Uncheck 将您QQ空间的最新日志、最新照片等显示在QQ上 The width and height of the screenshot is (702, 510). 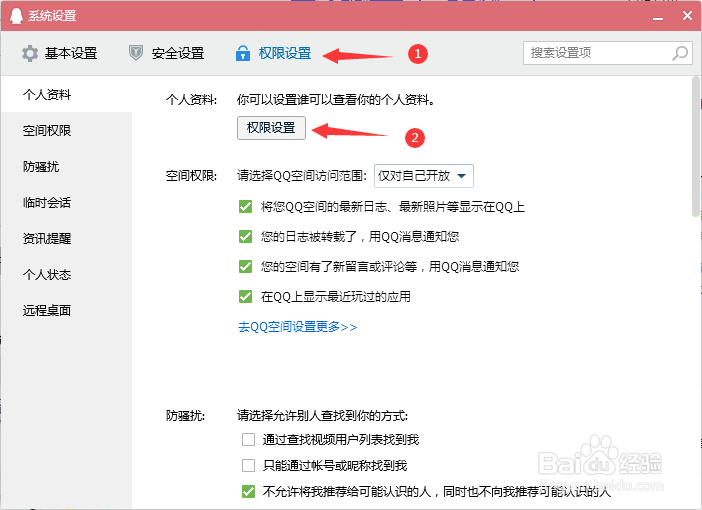point(245,206)
